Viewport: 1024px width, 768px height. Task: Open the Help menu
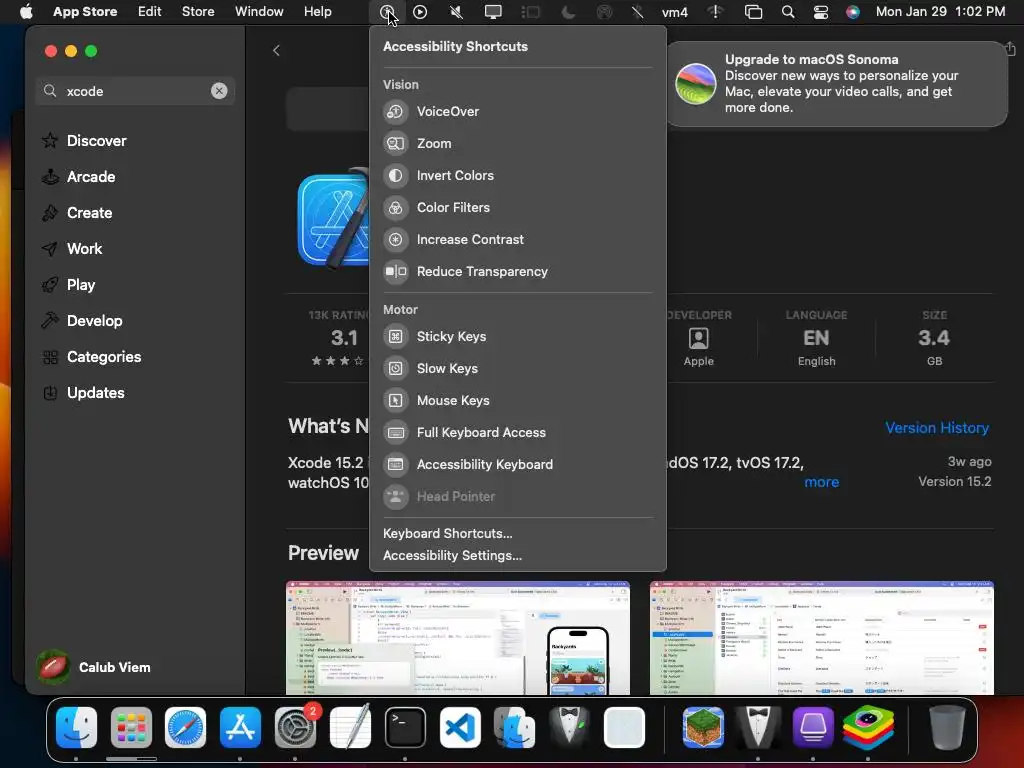(318, 12)
